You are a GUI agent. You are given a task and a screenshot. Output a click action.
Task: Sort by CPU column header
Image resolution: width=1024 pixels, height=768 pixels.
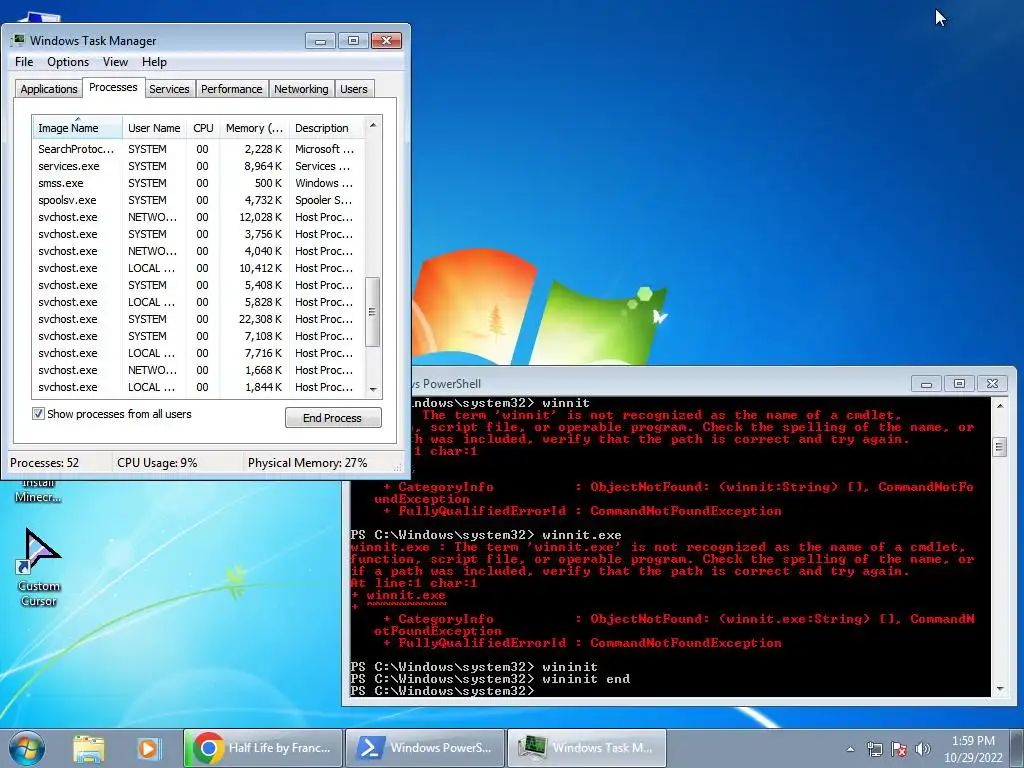(x=203, y=128)
